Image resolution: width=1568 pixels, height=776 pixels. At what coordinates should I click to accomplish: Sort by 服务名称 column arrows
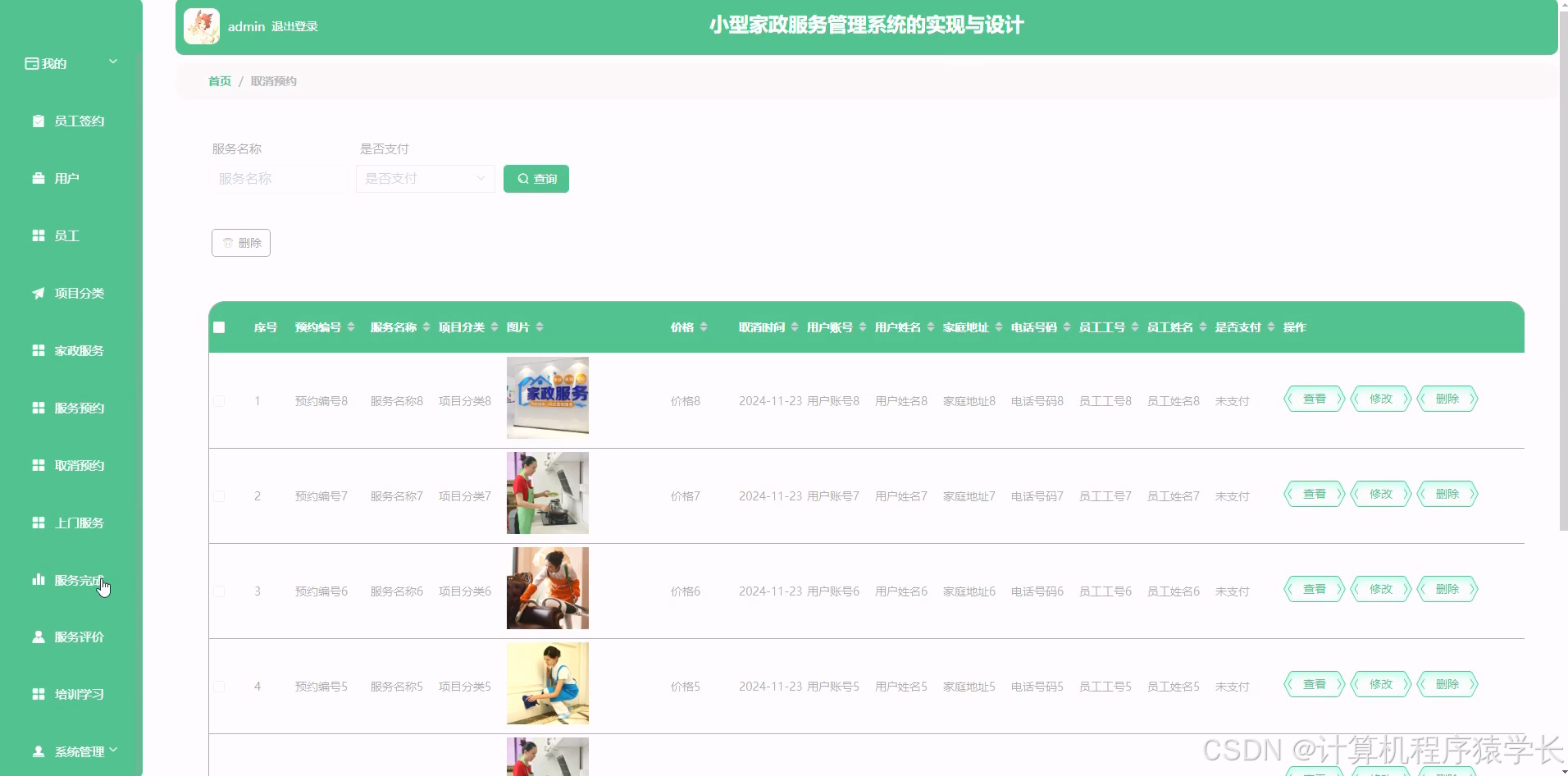(x=426, y=326)
